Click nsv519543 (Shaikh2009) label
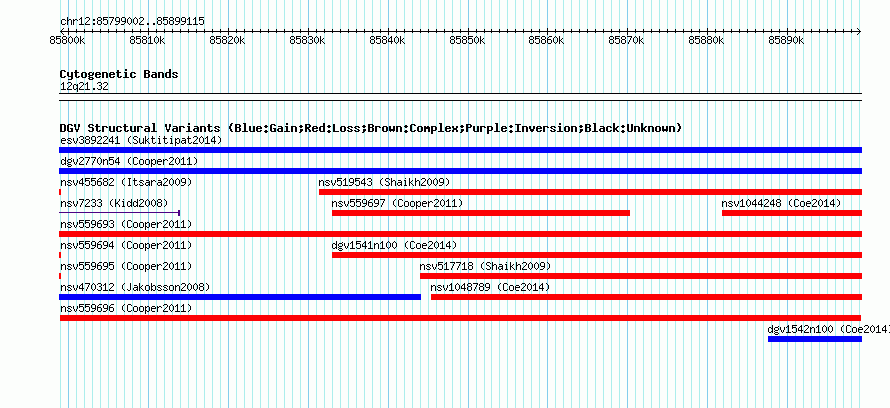 (384, 182)
